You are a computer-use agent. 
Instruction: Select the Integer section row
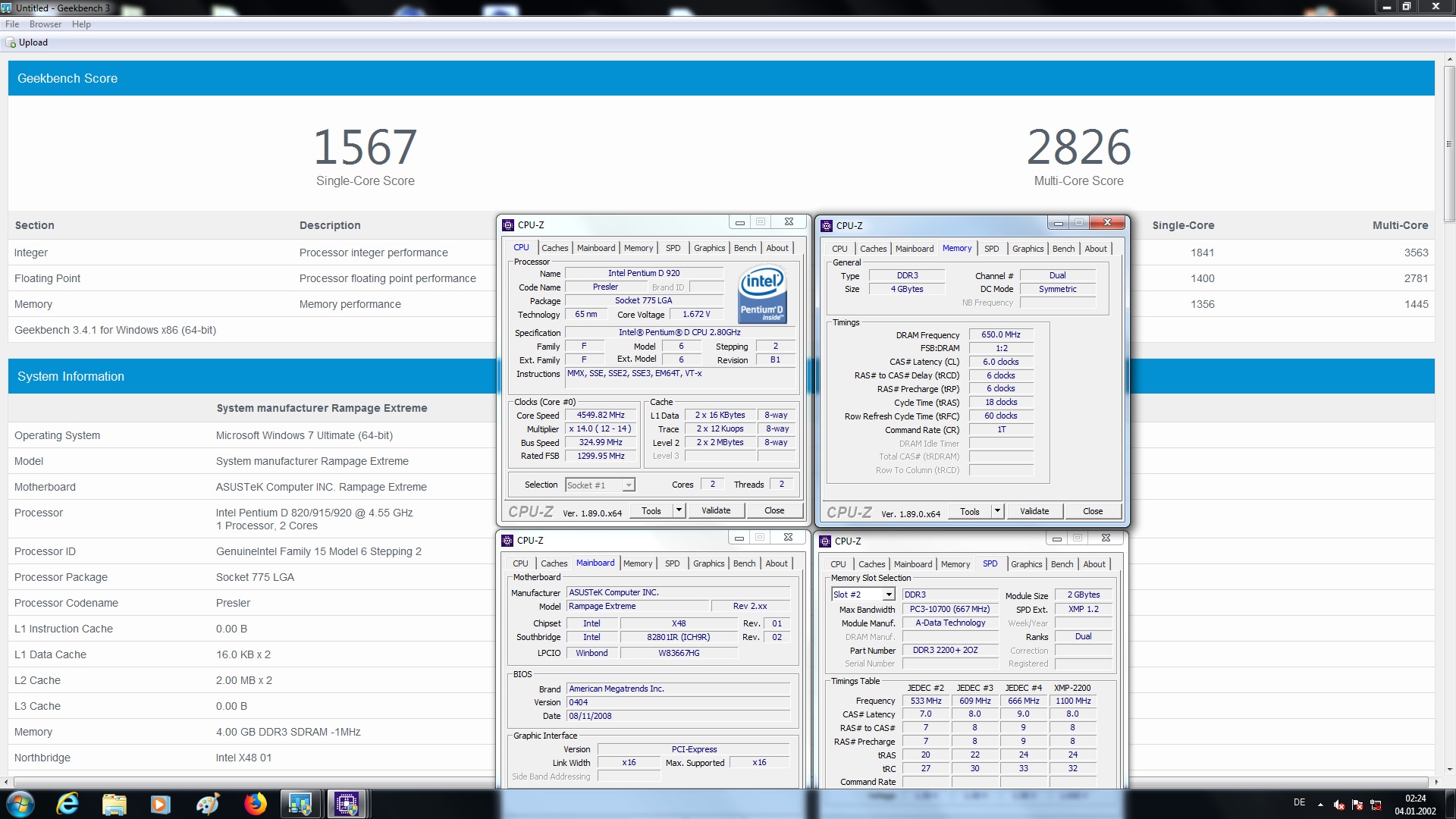click(720, 253)
